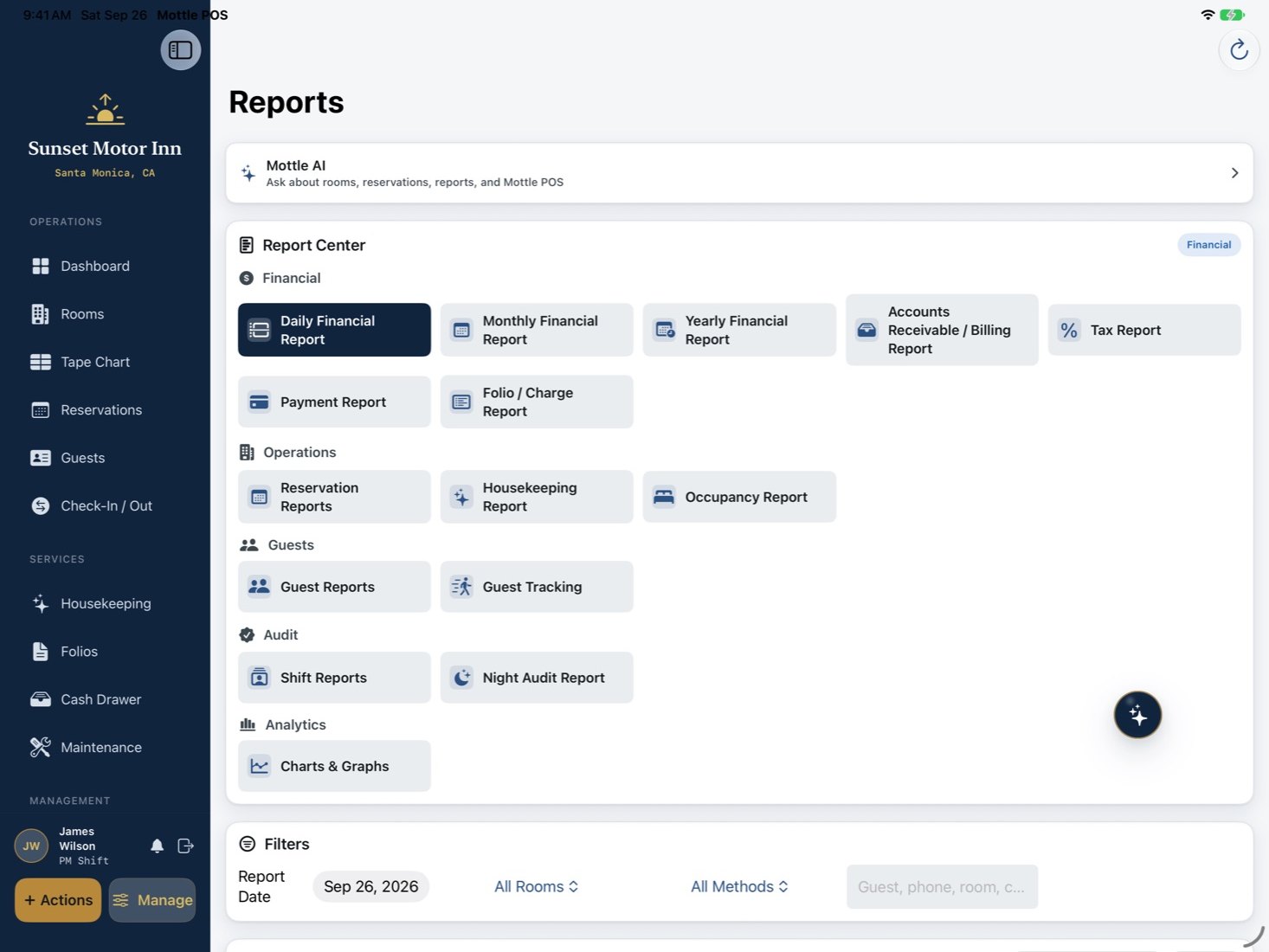Open Reservation Reports
The image size is (1269, 952).
pyautogui.click(x=334, y=497)
